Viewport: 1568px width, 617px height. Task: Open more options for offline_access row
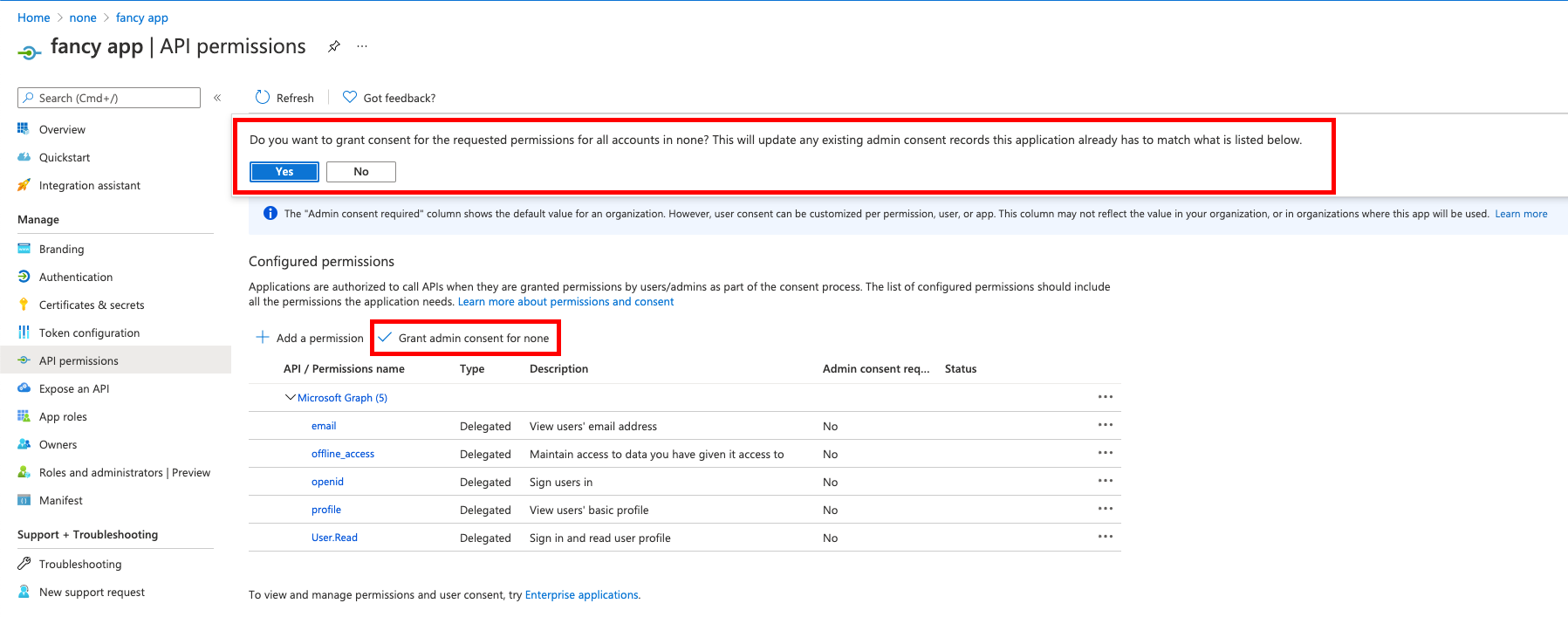pos(1106,453)
